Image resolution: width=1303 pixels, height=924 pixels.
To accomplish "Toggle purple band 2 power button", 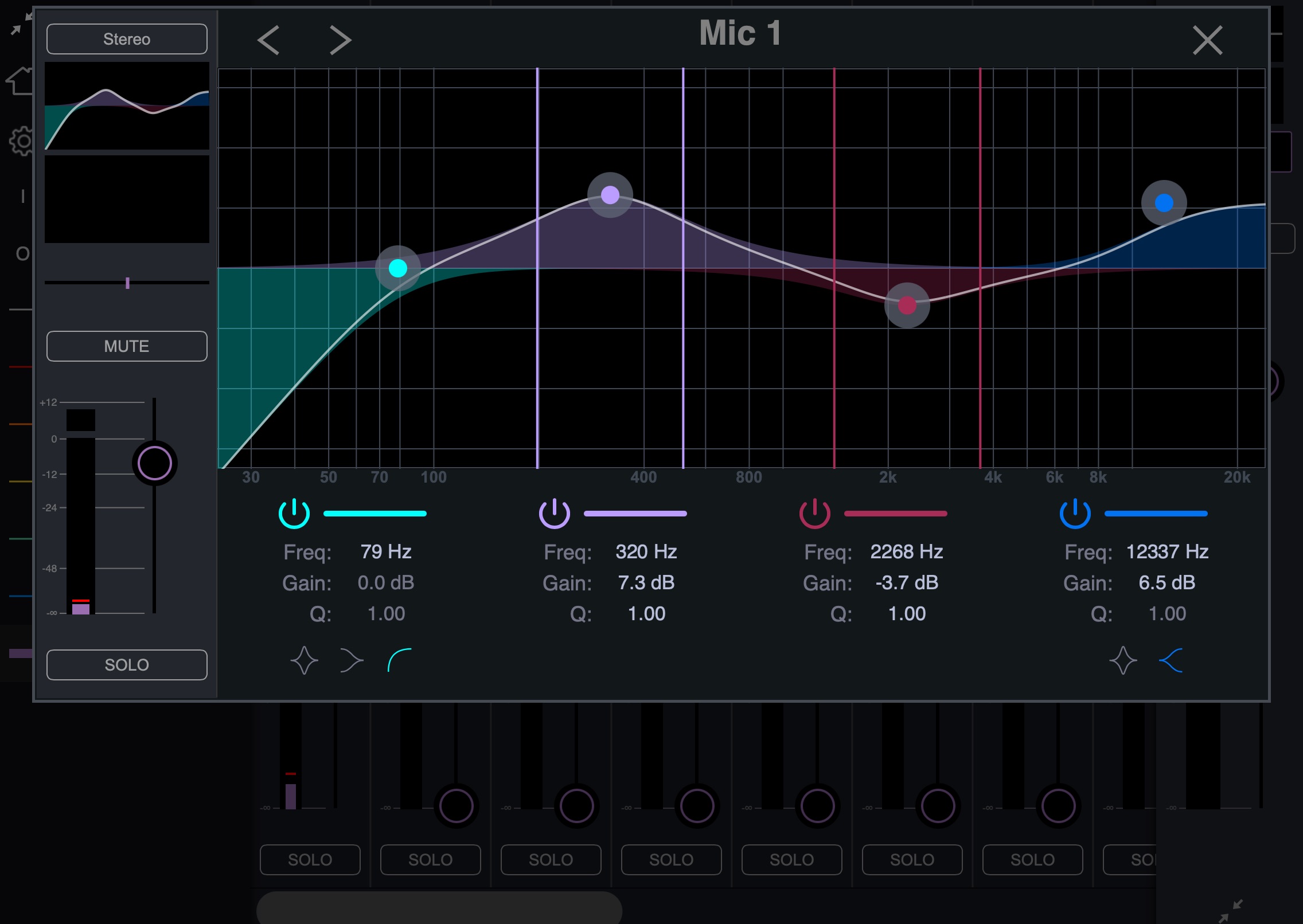I will coord(555,513).
